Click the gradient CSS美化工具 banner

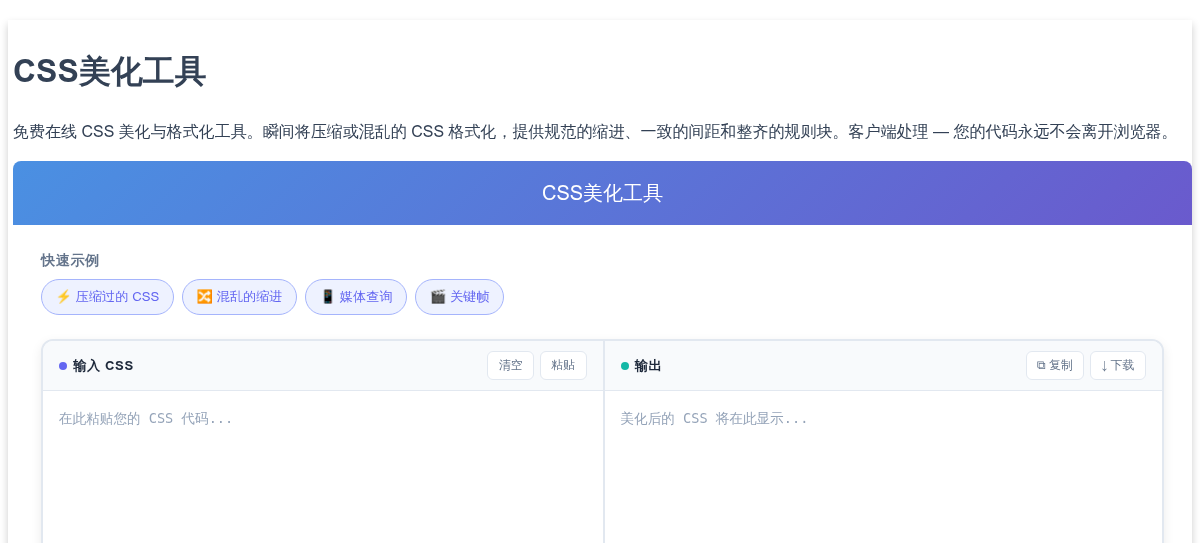[602, 193]
